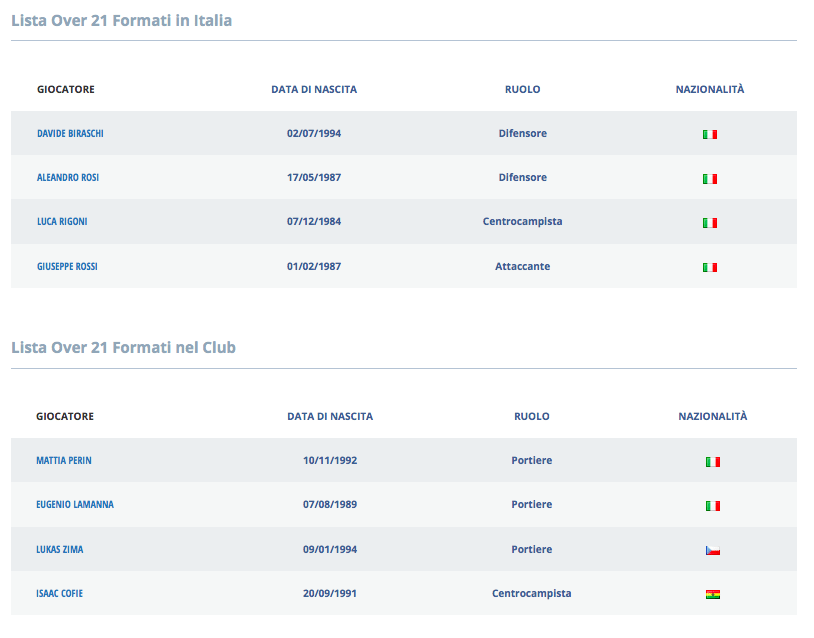Open Davide Biraschi's player link

point(70,134)
